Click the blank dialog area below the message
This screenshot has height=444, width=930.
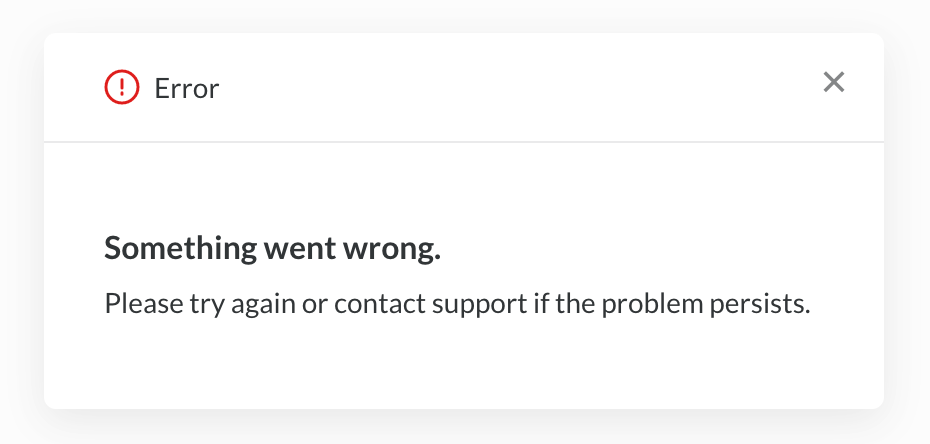tap(464, 365)
